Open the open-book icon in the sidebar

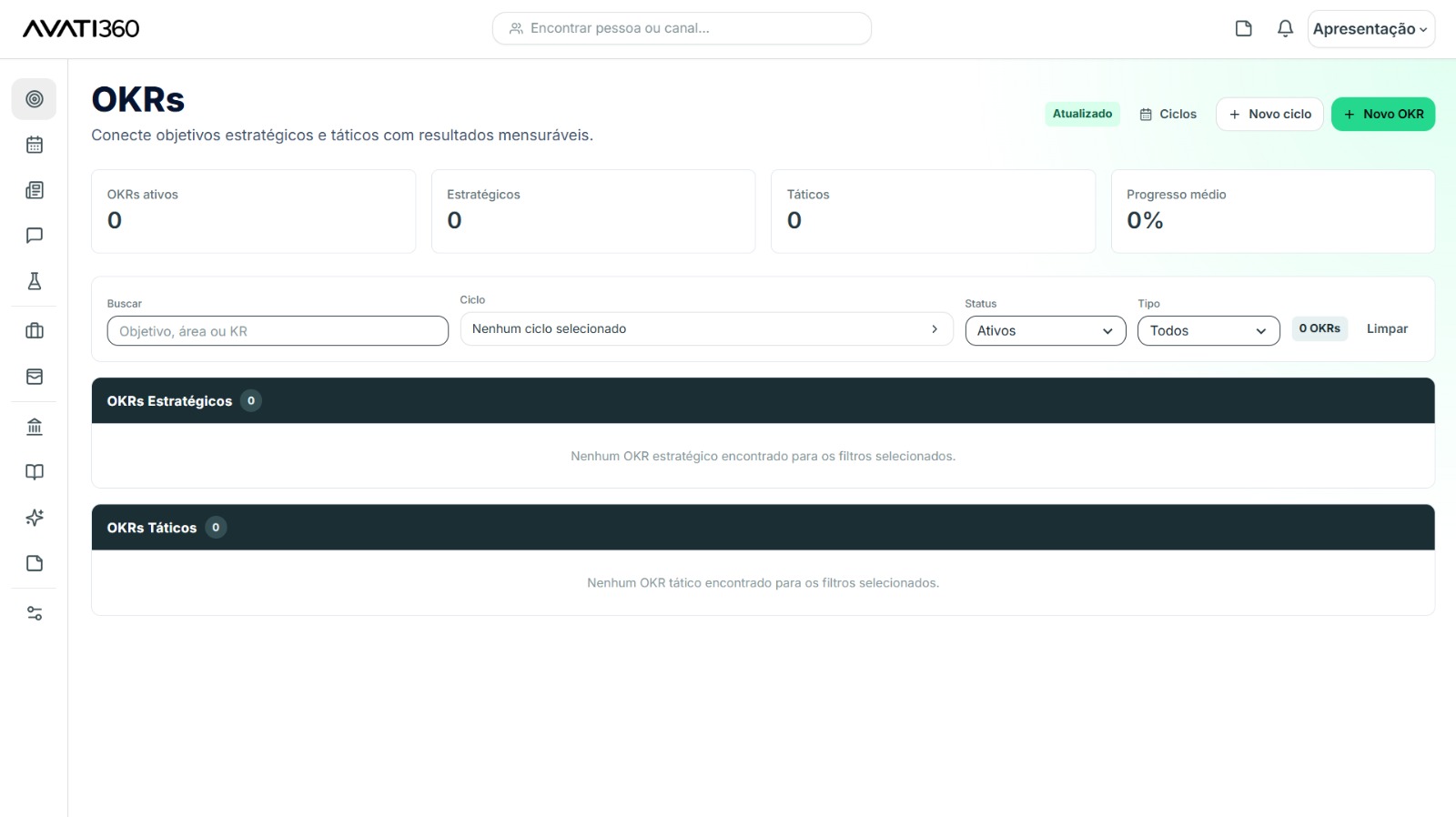(x=35, y=472)
